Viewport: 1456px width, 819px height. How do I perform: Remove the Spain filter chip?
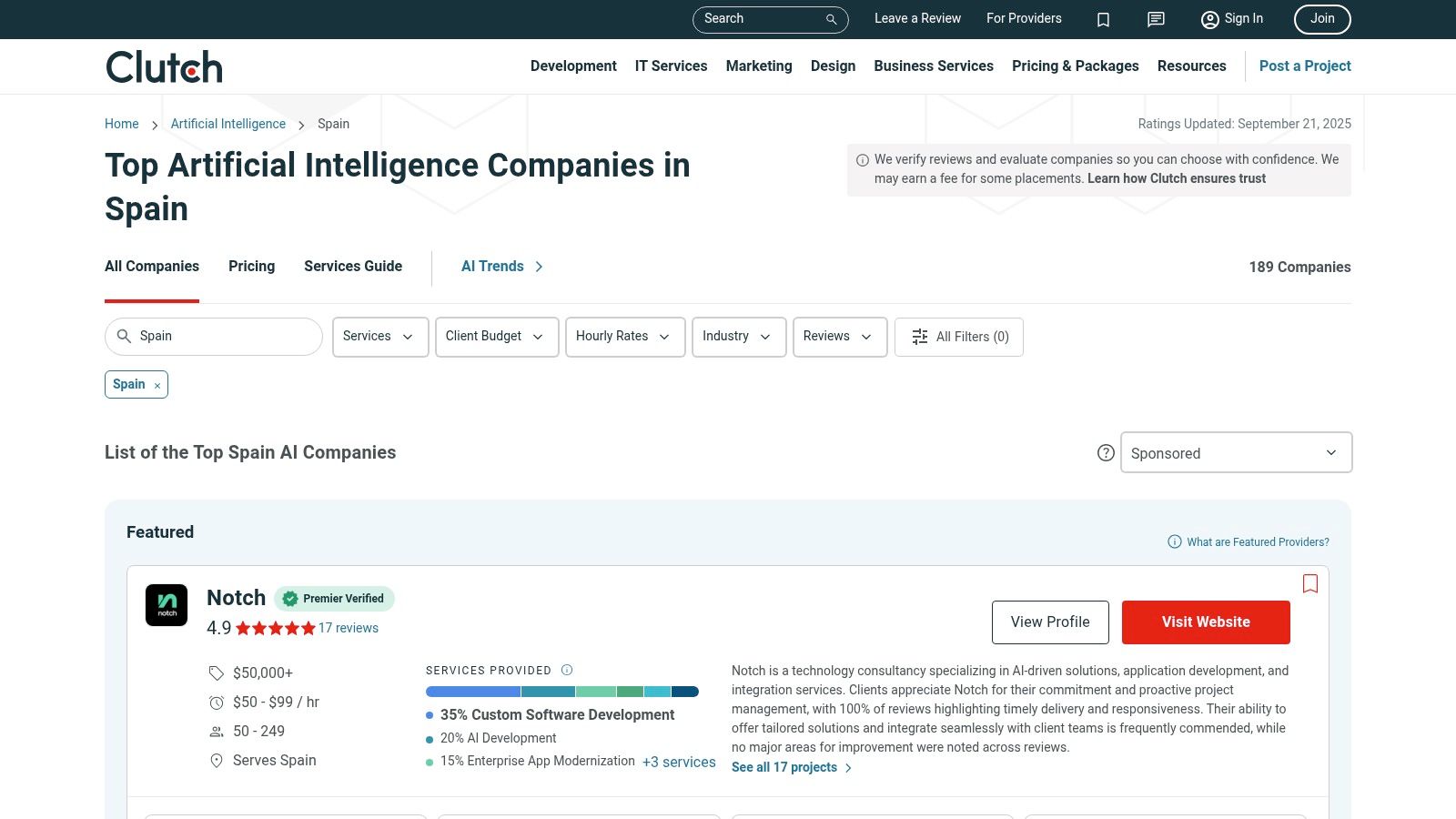pyautogui.click(x=157, y=386)
